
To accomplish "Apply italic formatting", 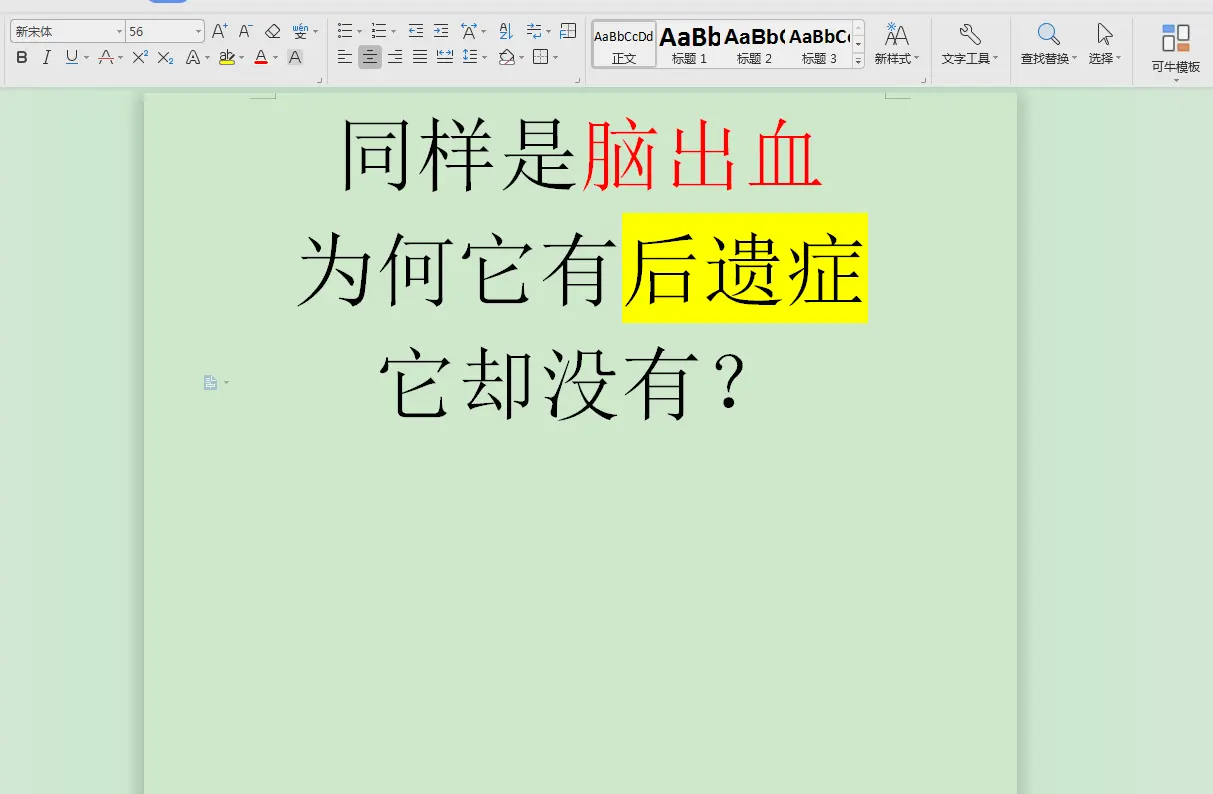I will coord(46,57).
